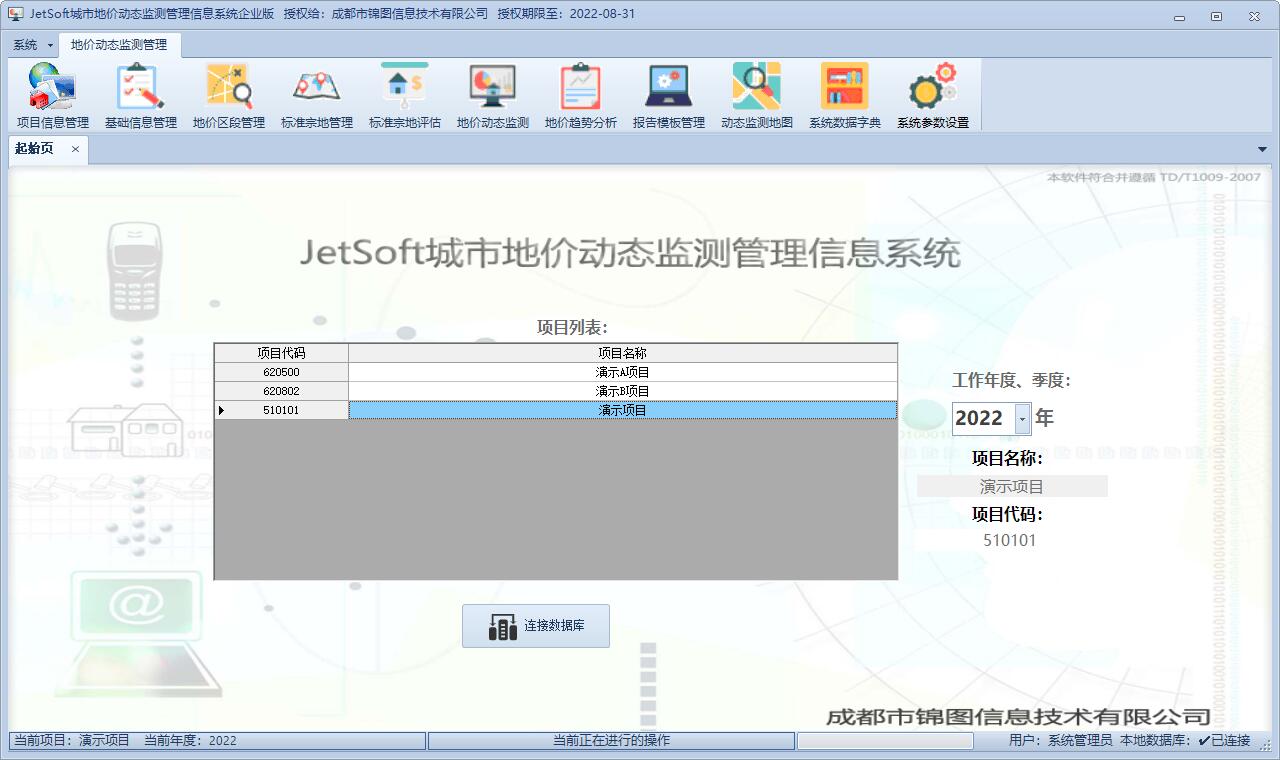Viewport: 1280px width, 760px height.
Task: Click 用户: 系统管理员 in status bar
Action: click(1060, 741)
